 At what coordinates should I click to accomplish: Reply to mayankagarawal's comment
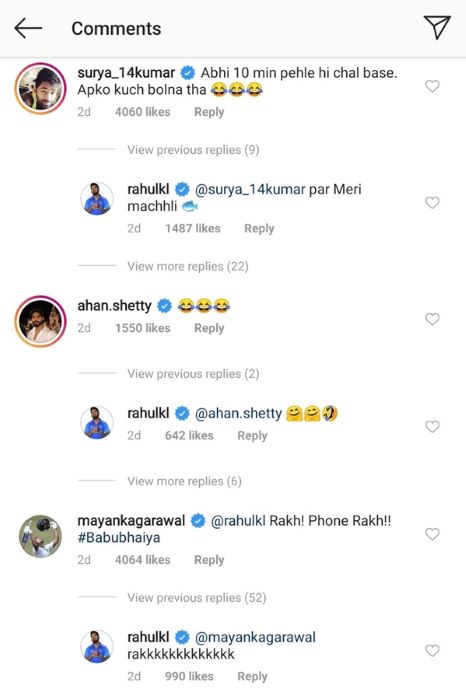(x=209, y=559)
